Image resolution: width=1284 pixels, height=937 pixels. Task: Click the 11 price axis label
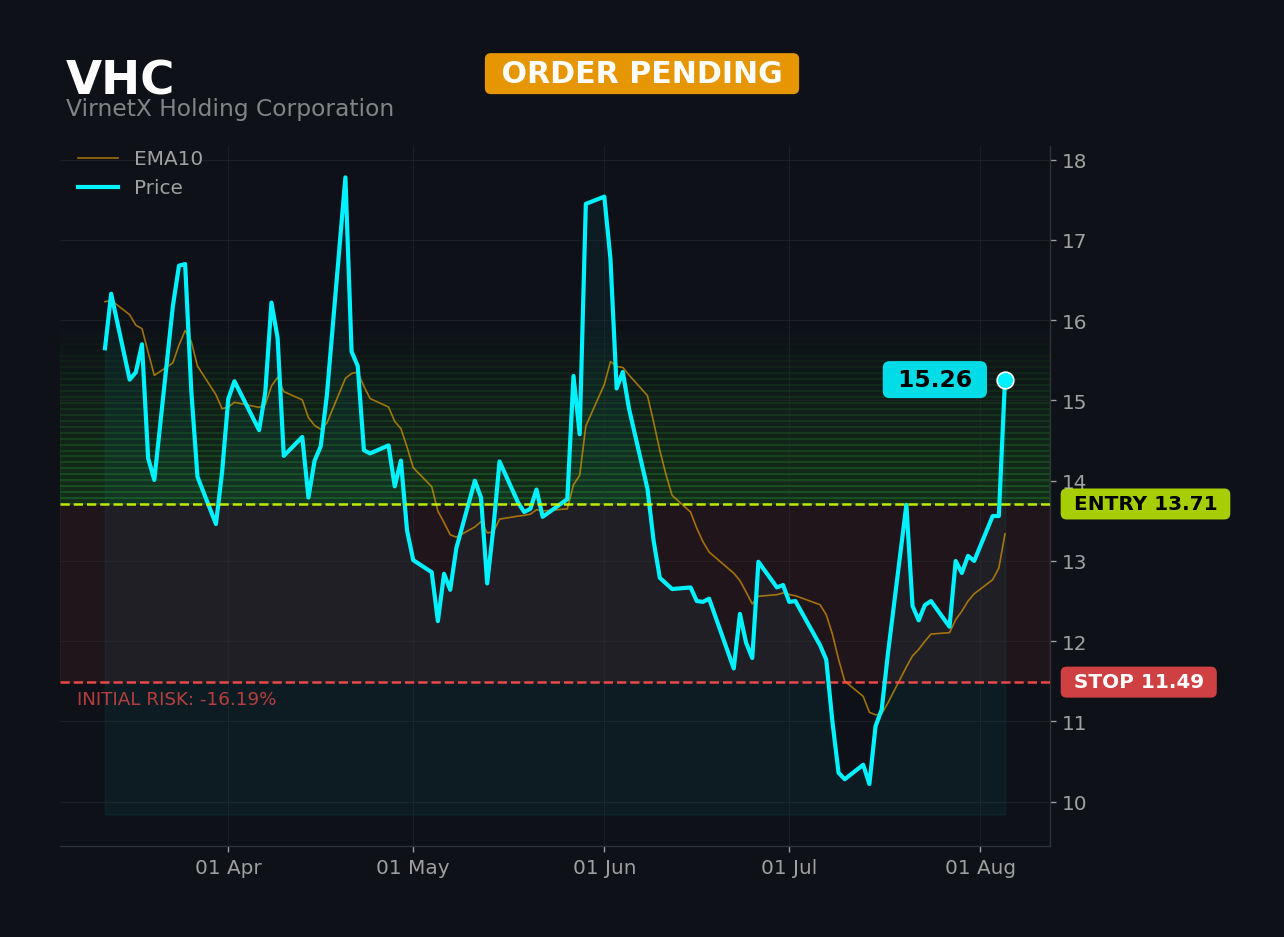(x=1074, y=722)
